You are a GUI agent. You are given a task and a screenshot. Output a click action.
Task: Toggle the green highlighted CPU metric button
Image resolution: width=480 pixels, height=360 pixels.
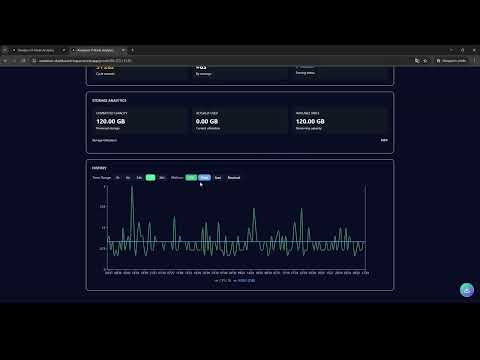point(191,178)
